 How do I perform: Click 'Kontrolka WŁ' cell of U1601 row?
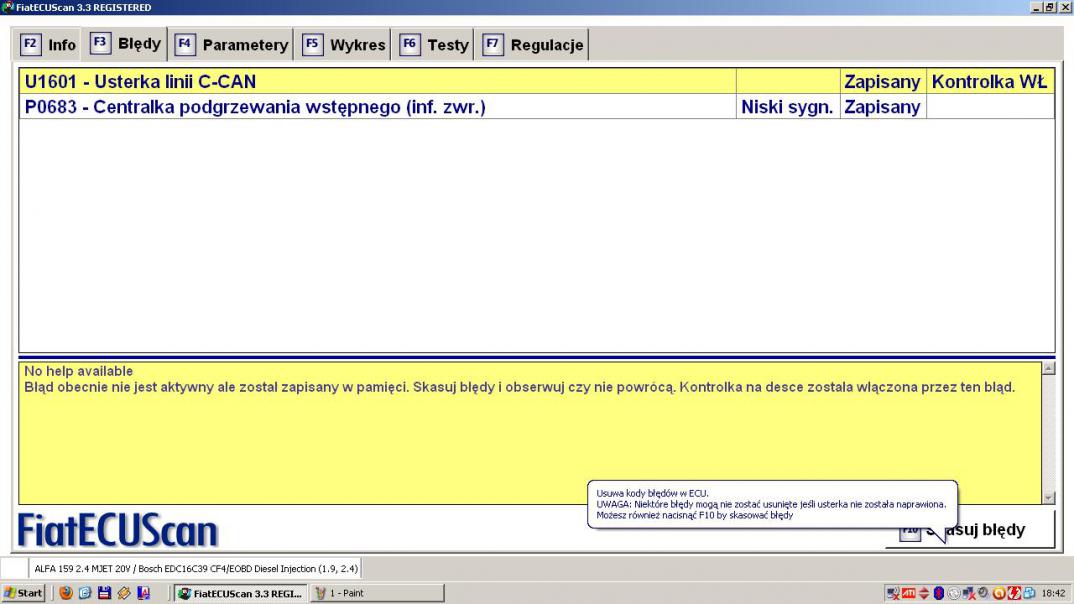point(989,81)
